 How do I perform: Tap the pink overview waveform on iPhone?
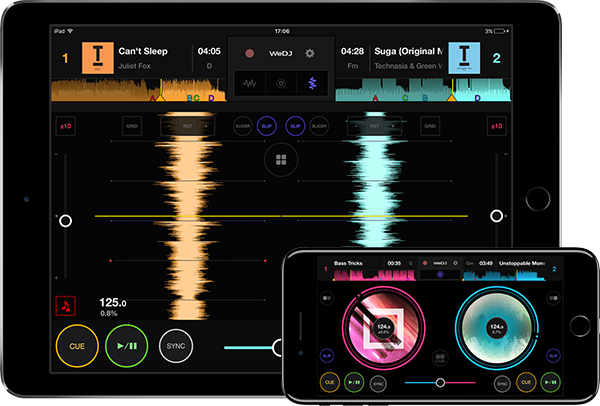pyautogui.click(x=374, y=275)
